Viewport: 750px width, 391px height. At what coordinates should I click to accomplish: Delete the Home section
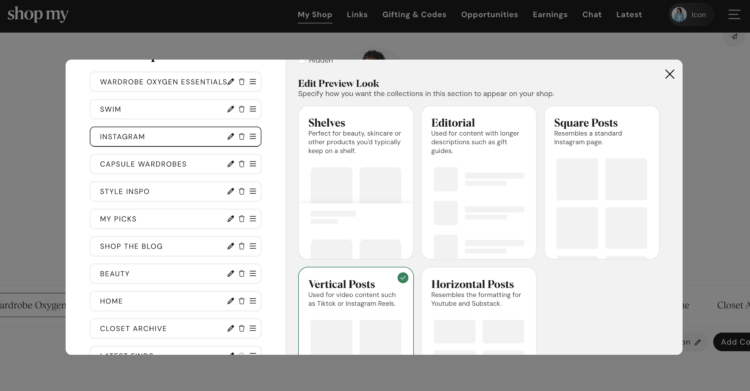tap(242, 301)
